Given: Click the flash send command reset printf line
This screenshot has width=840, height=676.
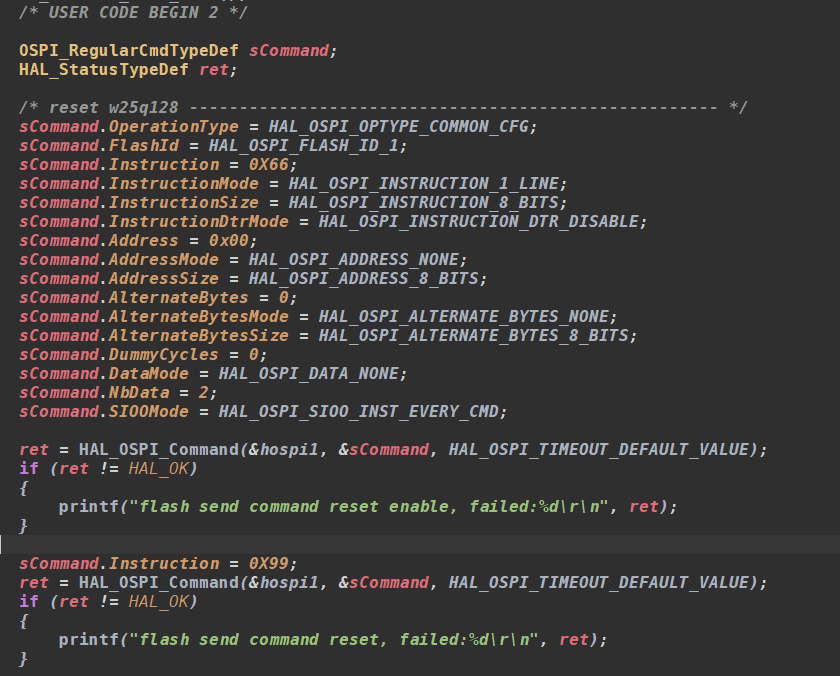Looking at the screenshot, I should 330,639.
